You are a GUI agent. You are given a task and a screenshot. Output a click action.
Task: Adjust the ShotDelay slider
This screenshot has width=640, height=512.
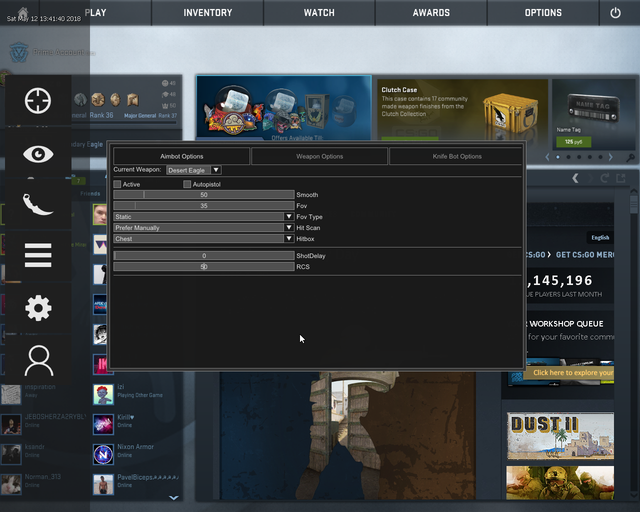coord(204,256)
